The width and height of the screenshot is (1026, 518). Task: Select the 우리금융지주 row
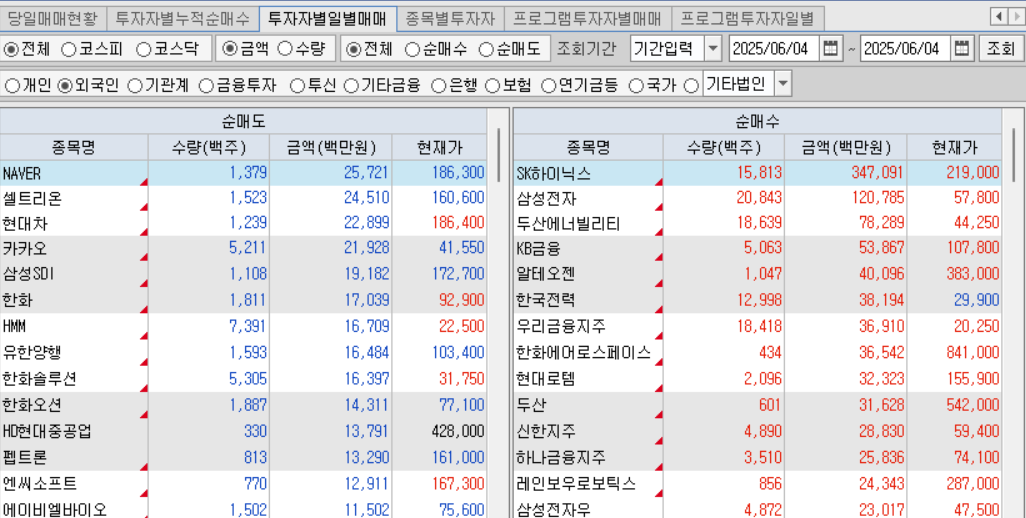click(x=758, y=326)
